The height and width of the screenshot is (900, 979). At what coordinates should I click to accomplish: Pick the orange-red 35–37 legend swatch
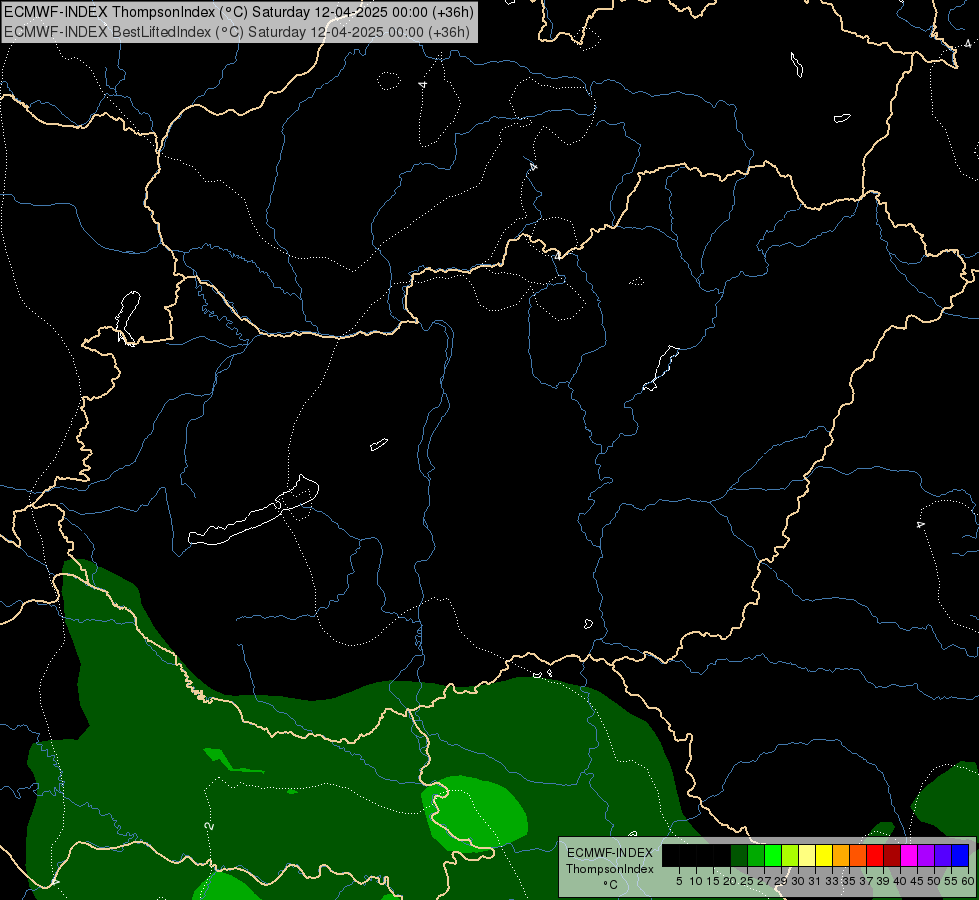(x=858, y=855)
